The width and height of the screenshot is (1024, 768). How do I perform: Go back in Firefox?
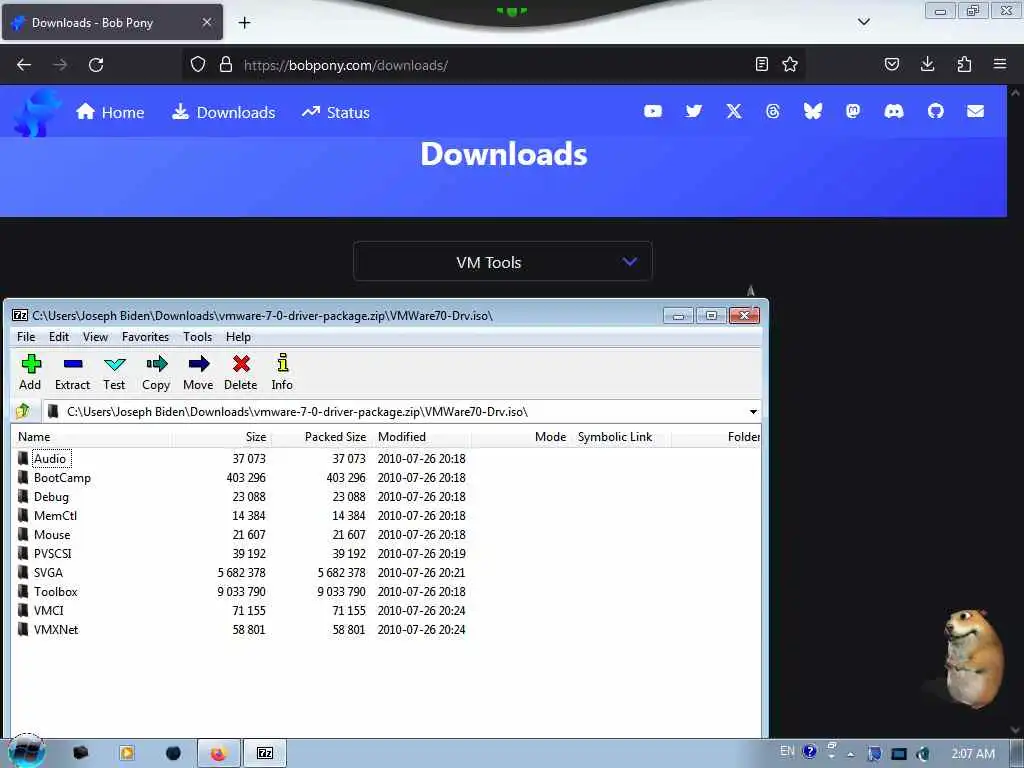coord(24,65)
